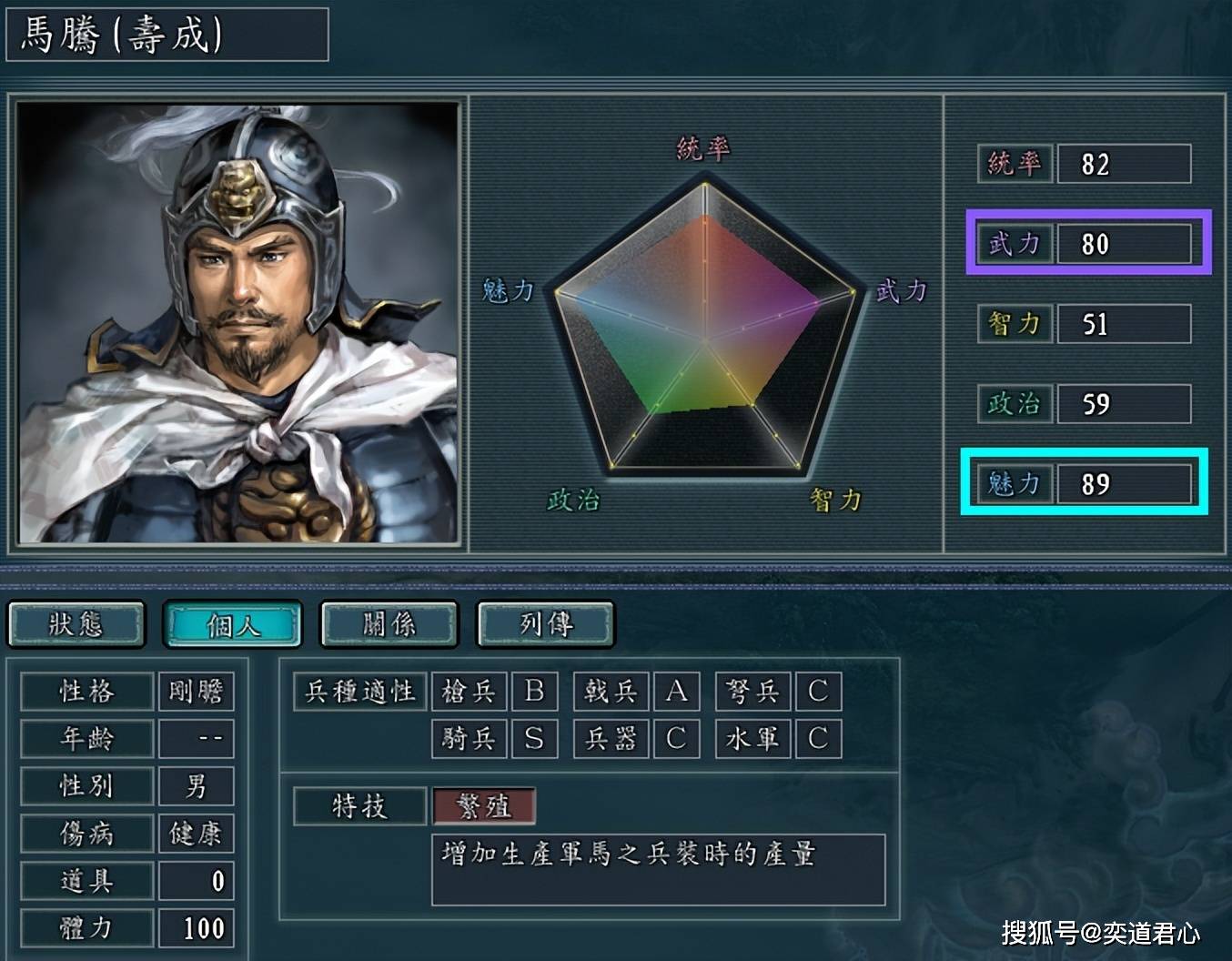Click the 戟兵 aptitude grade A

click(676, 692)
